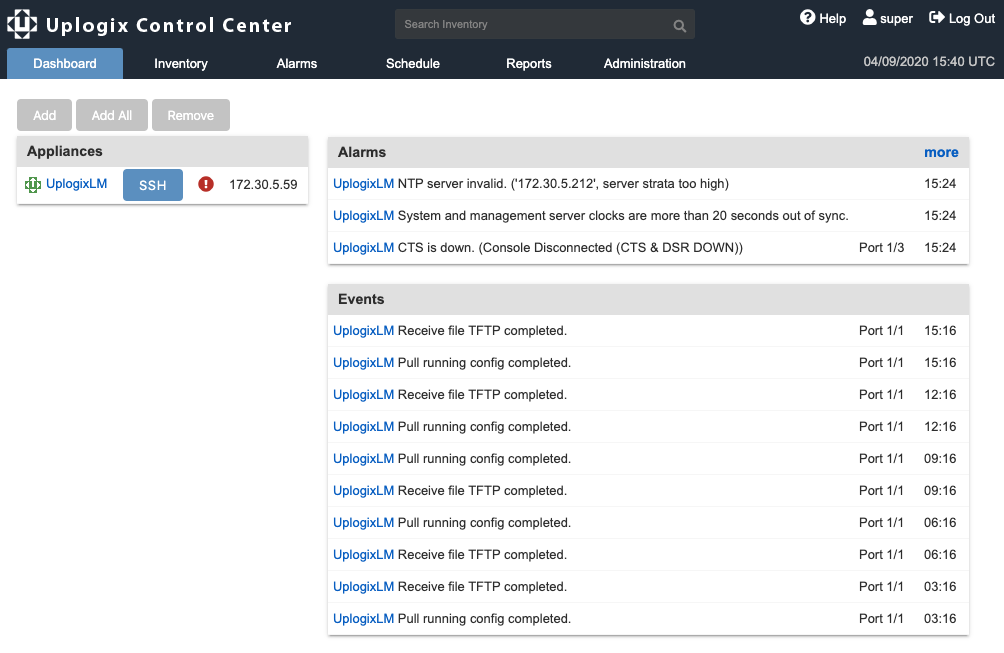The height and width of the screenshot is (653, 1004).
Task: Click the Add All button
Action: pos(112,115)
